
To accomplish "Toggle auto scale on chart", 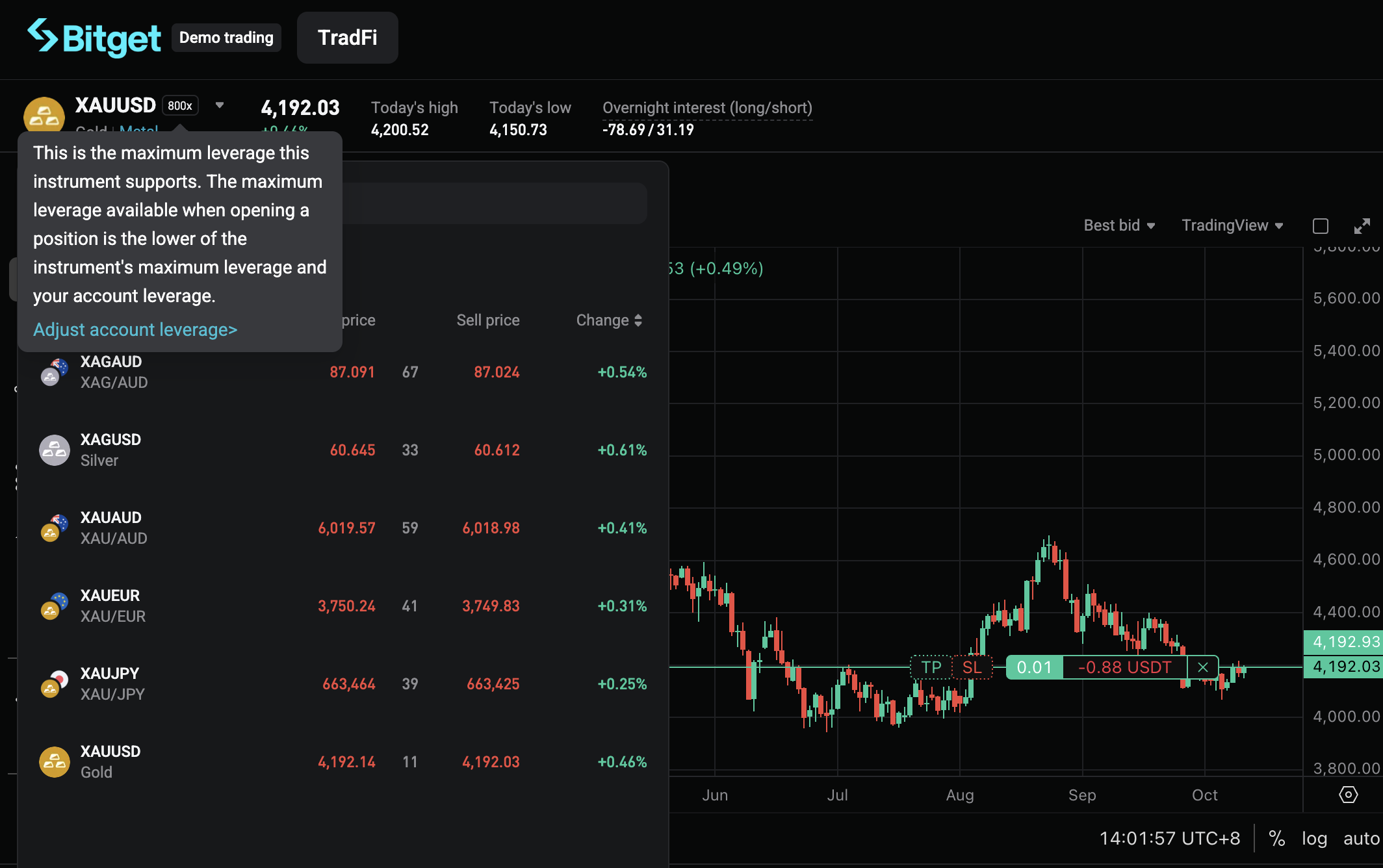I will click(1362, 839).
